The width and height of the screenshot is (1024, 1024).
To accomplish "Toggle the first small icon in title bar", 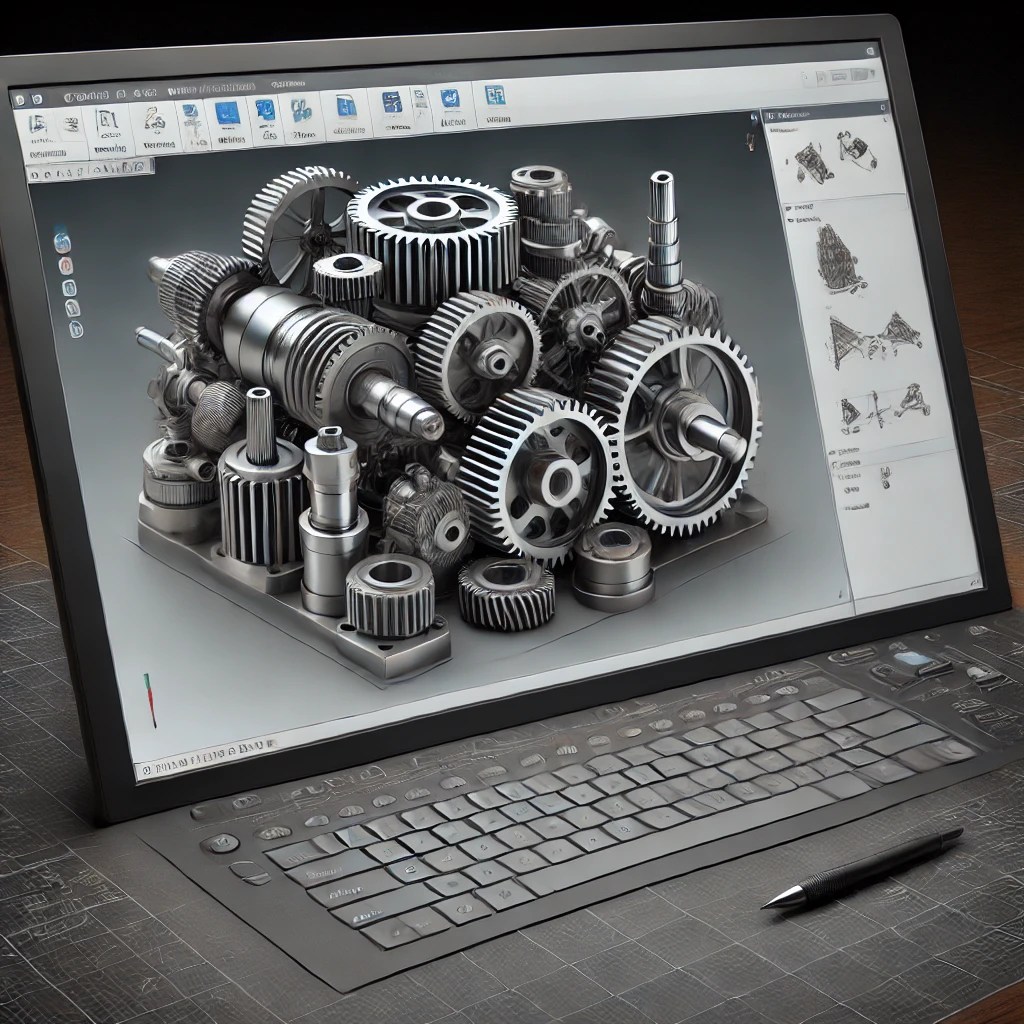I will coord(19,99).
